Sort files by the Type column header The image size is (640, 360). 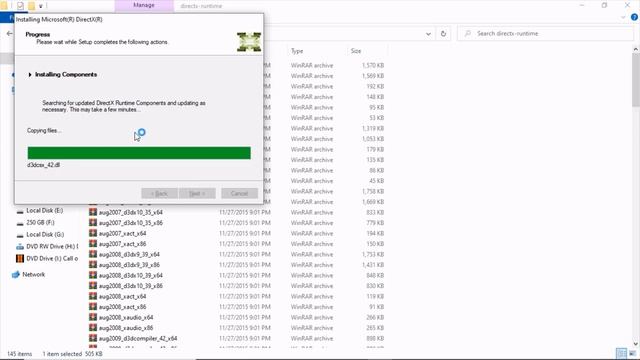(297, 51)
